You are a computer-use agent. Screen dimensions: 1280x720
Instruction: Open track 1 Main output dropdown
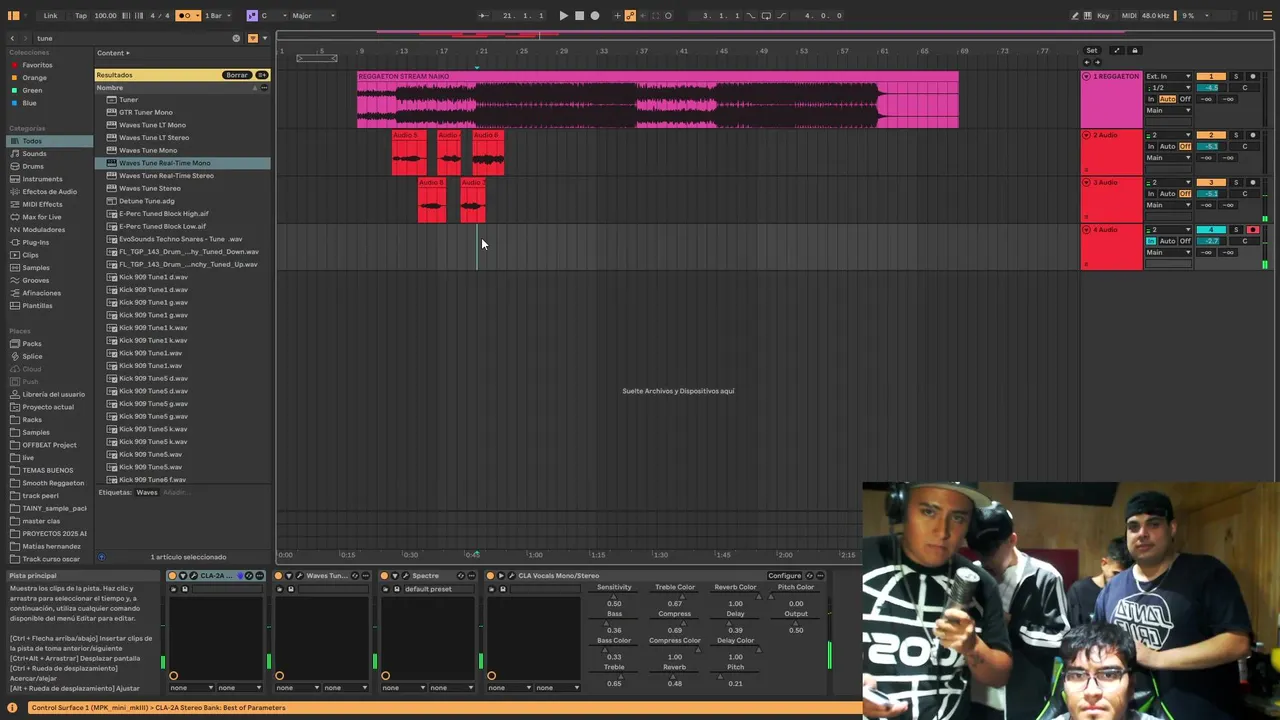[1168, 110]
